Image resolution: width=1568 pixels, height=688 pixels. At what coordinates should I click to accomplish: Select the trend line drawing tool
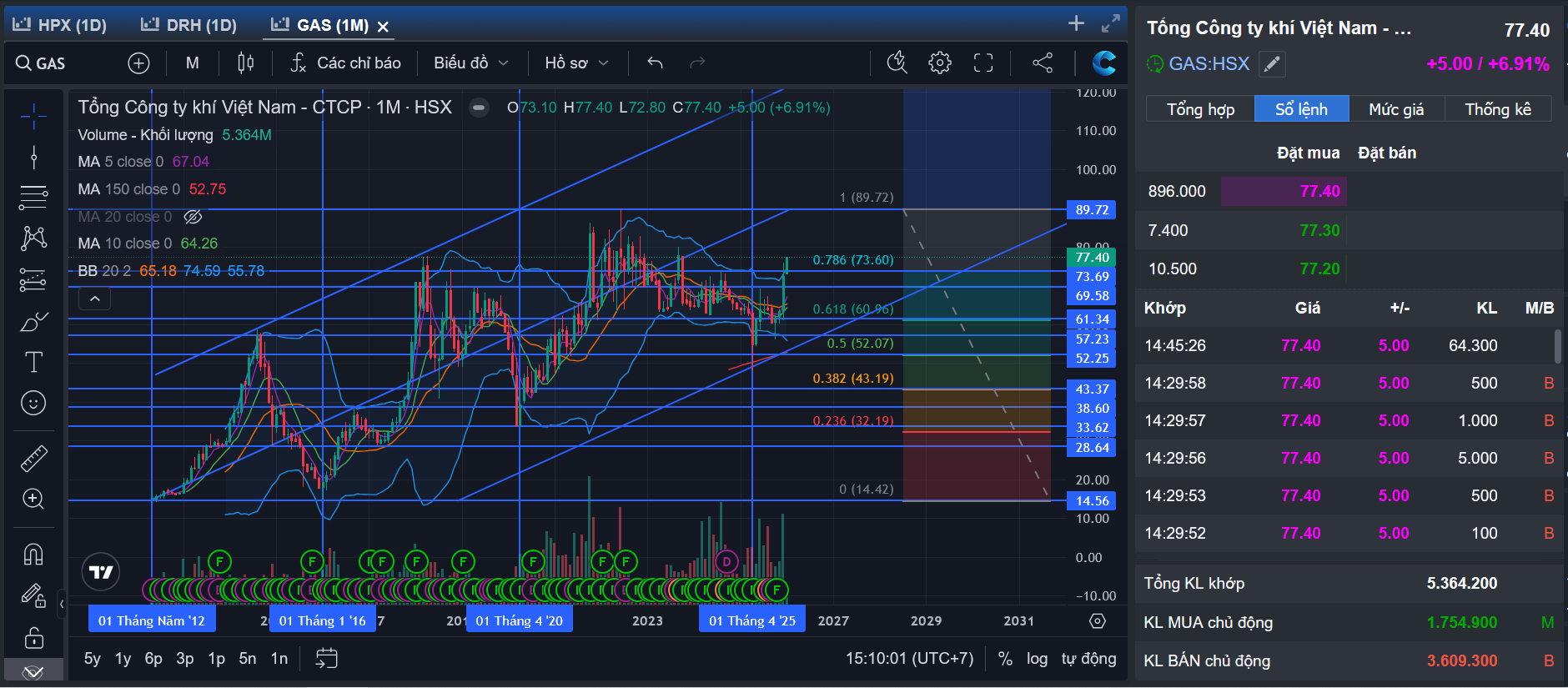33,157
